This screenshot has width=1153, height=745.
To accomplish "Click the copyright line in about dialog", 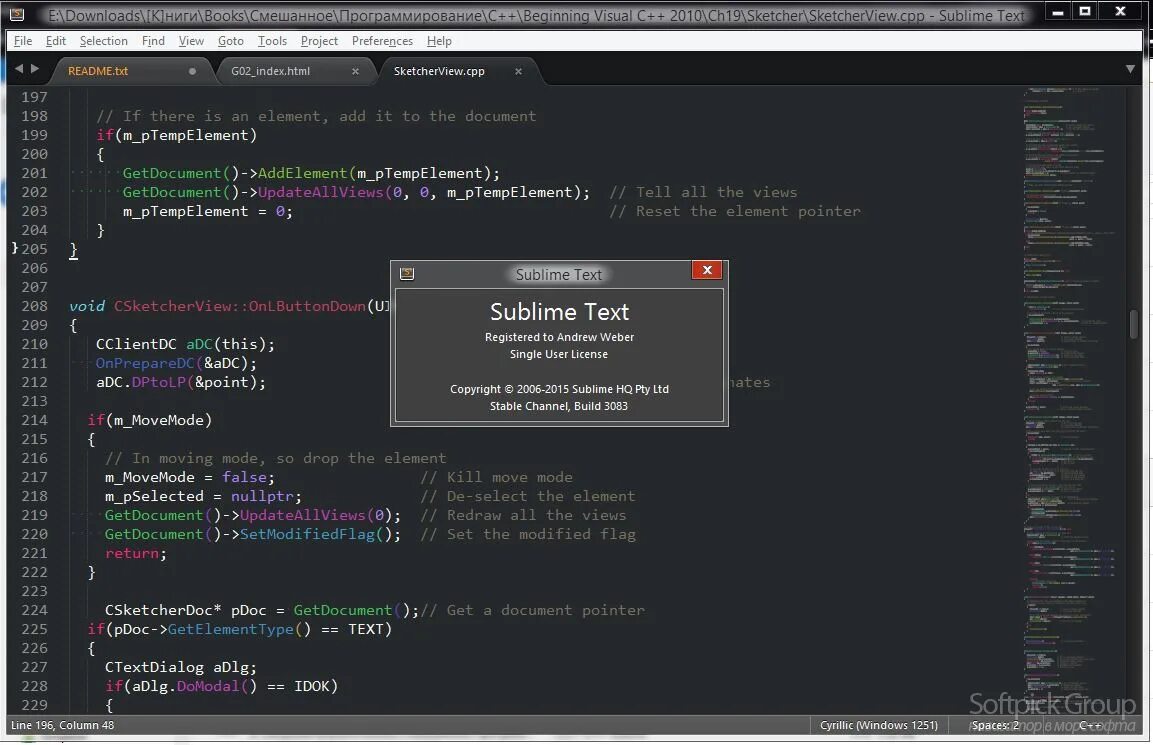I will [x=559, y=389].
